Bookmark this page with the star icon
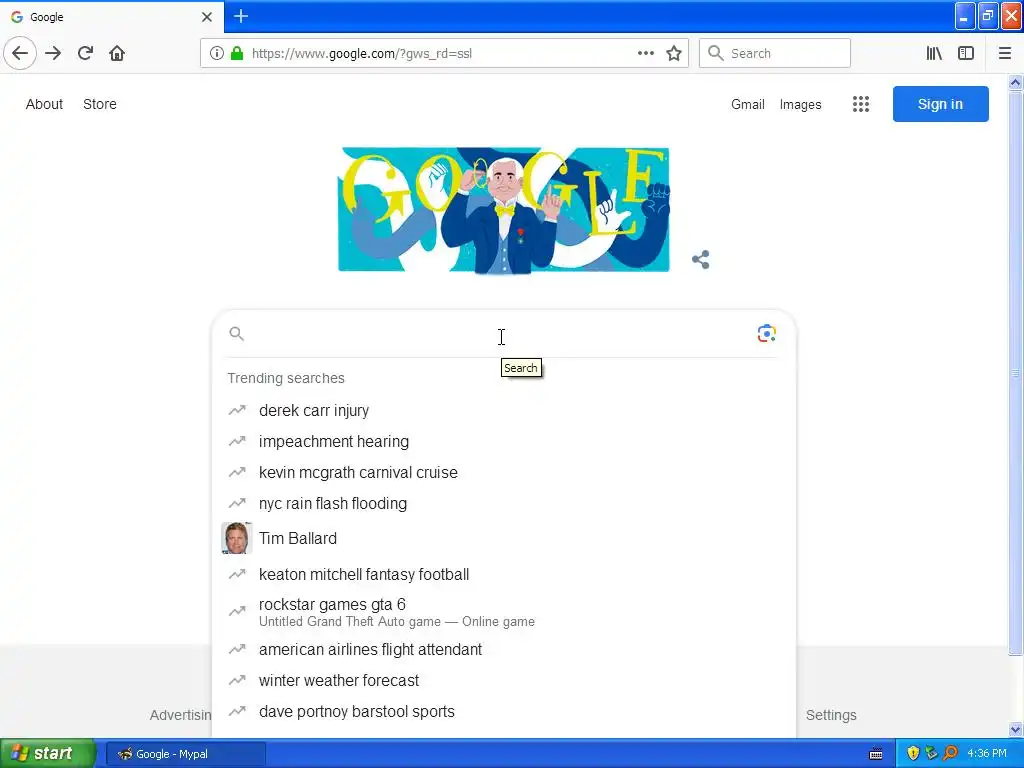1024x768 pixels. point(674,54)
